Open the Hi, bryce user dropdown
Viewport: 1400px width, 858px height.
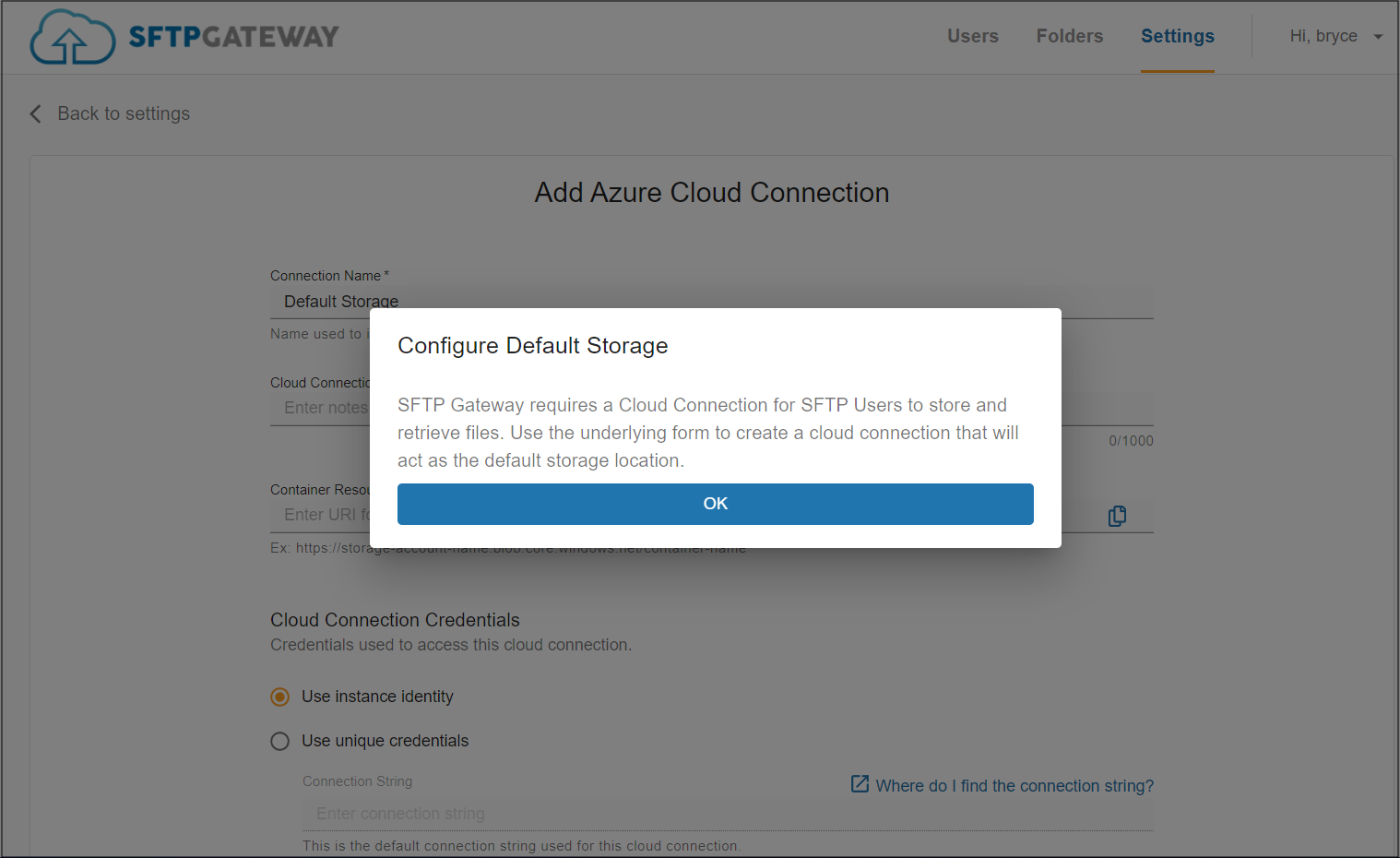(1336, 36)
